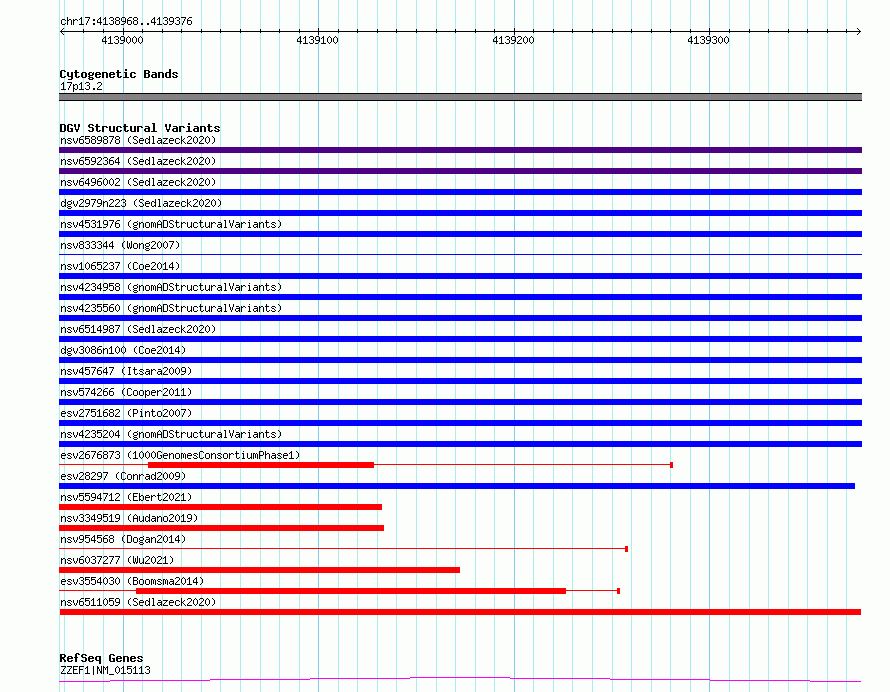Click the red bar of nsv5594712
This screenshot has height=692, width=890.
[220, 507]
